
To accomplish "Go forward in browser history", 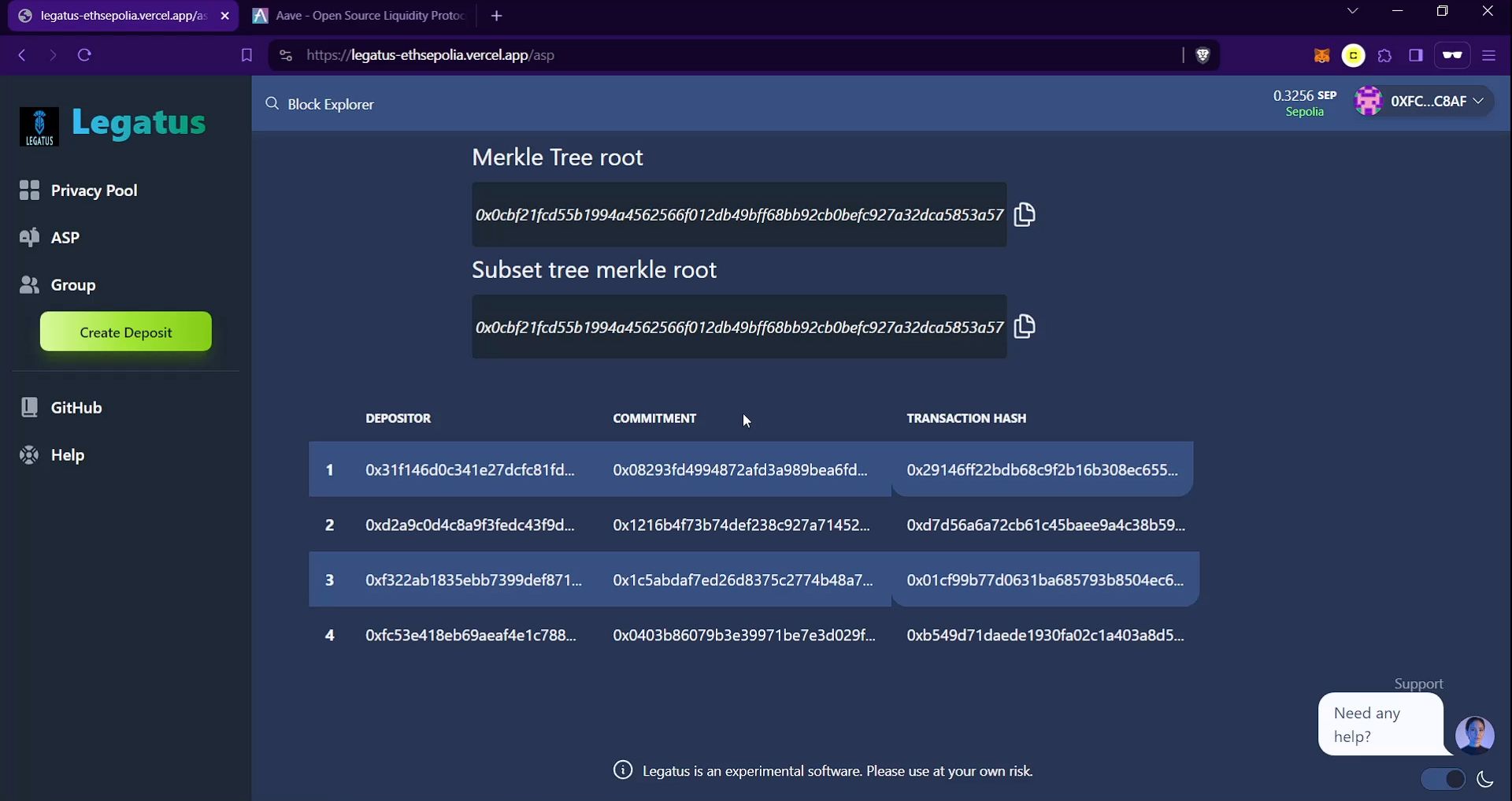I will pyautogui.click(x=53, y=55).
